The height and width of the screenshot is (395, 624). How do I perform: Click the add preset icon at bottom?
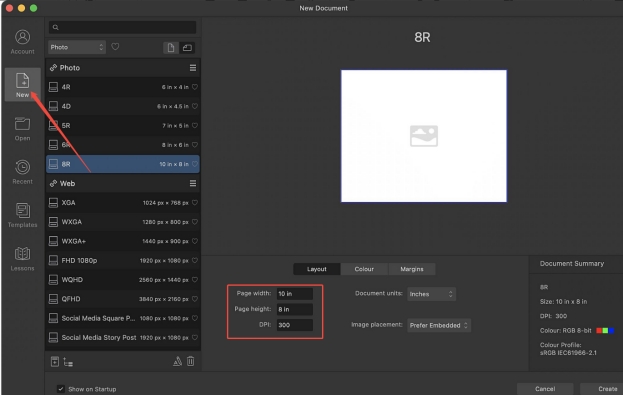tap(55, 362)
